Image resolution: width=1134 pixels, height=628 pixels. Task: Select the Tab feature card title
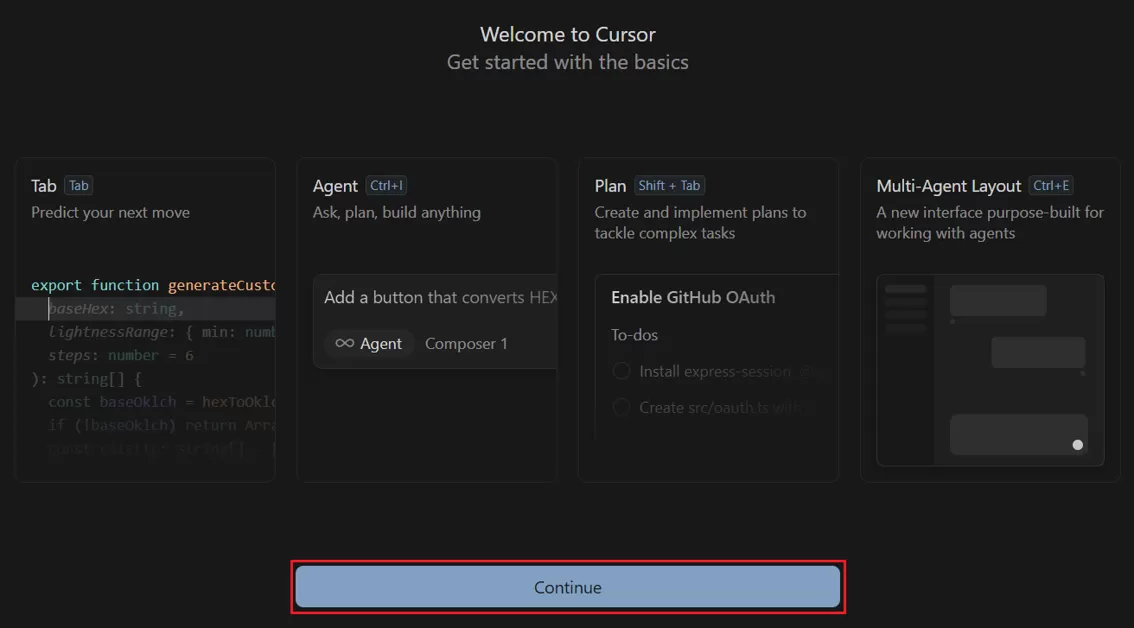point(44,186)
